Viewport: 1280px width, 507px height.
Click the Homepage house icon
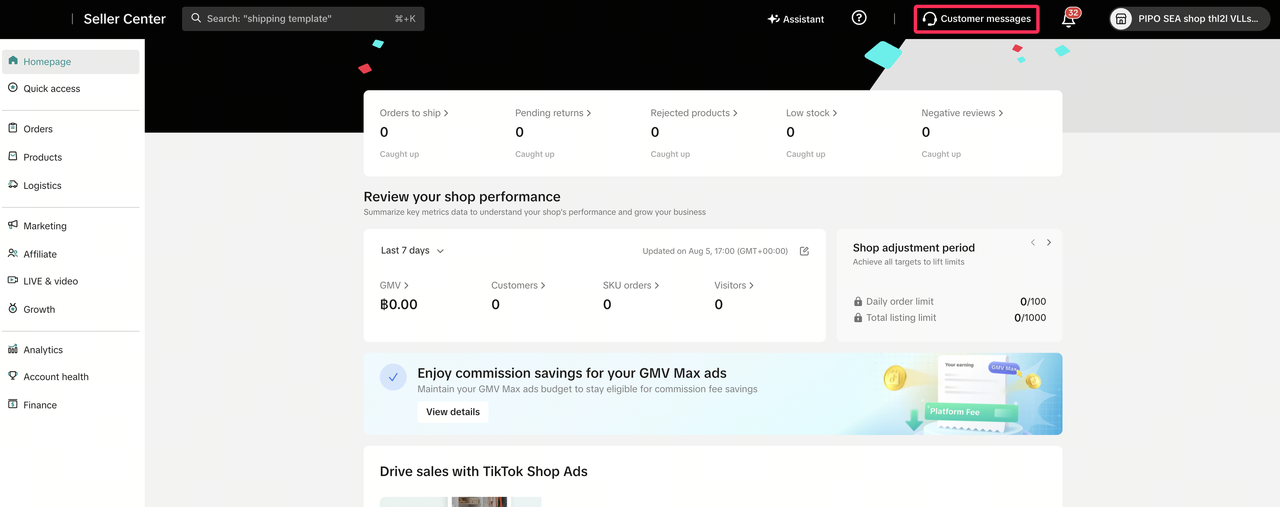13,61
